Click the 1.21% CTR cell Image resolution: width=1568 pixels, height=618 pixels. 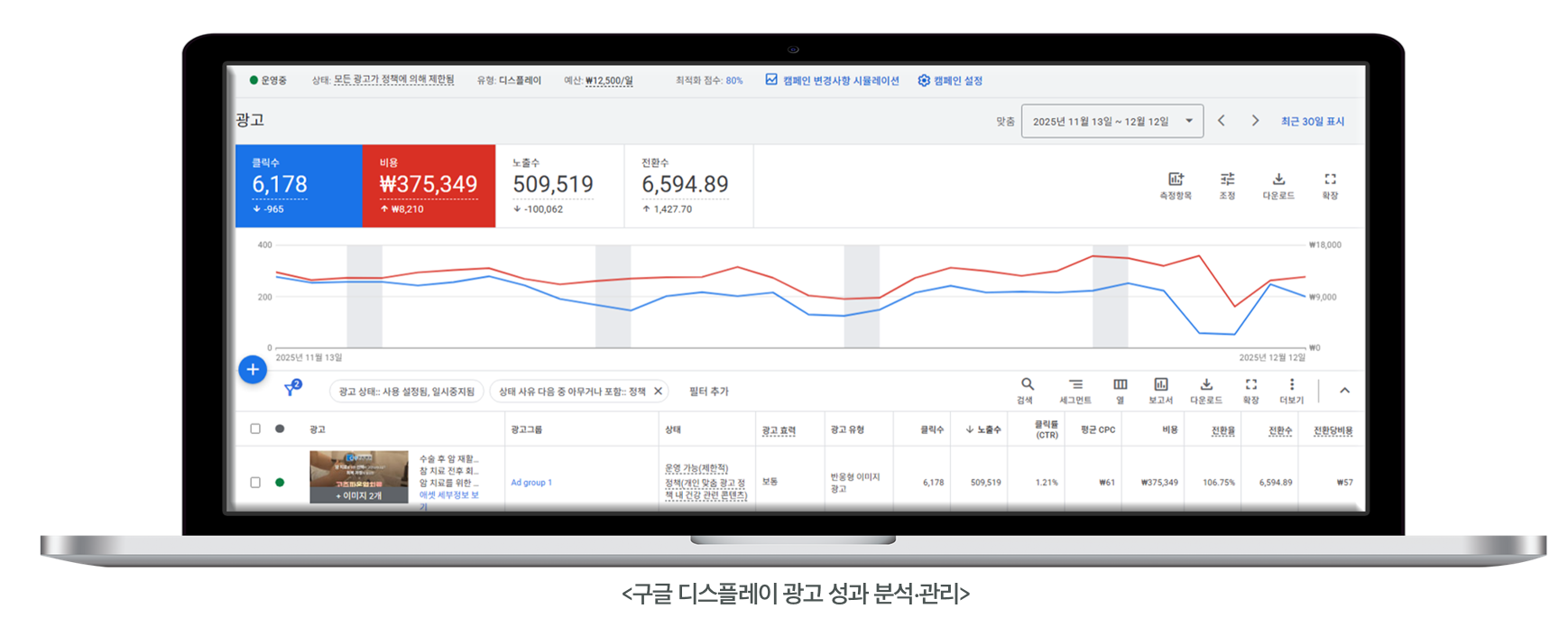click(1047, 483)
